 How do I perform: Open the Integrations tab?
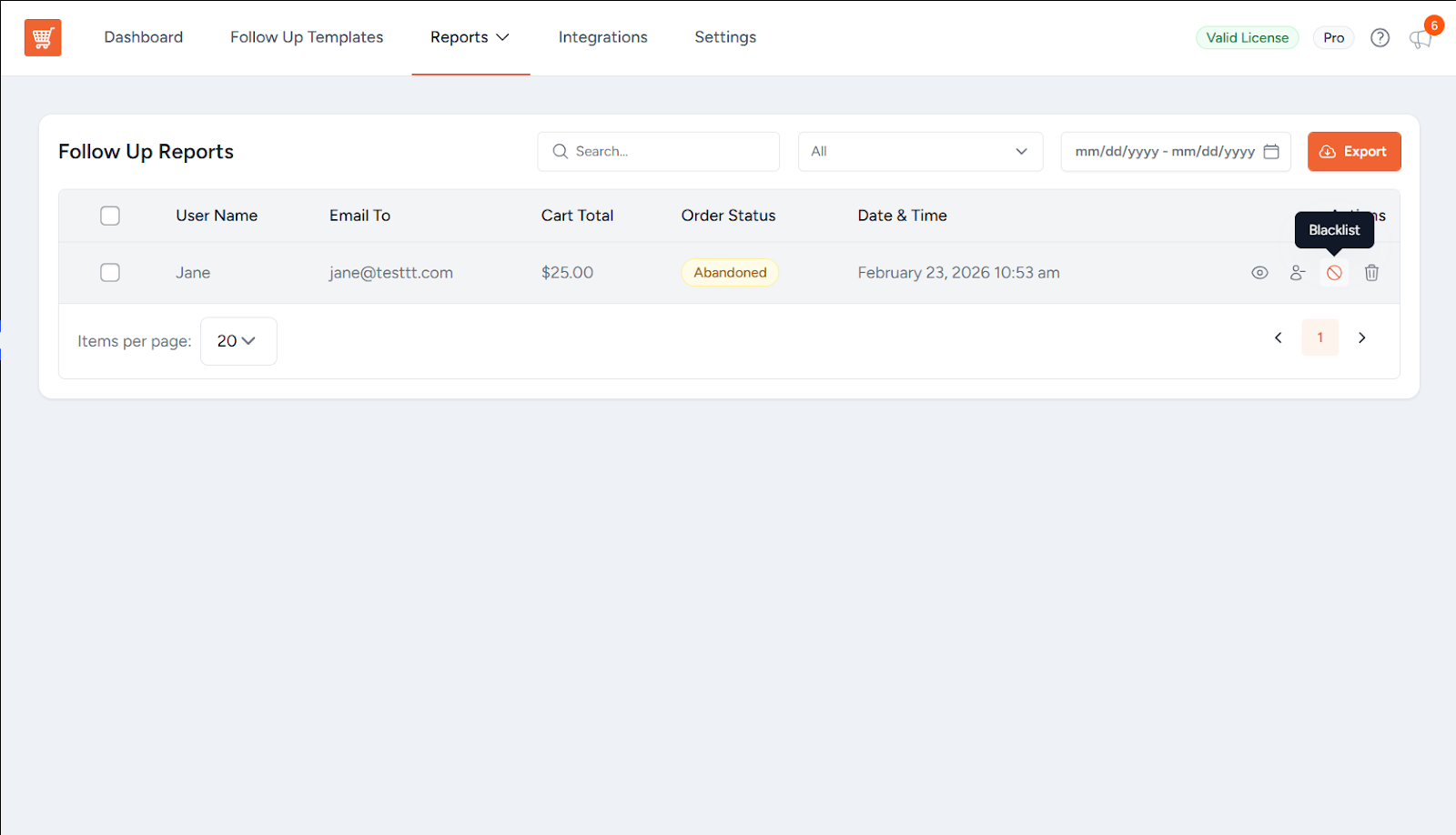602,37
